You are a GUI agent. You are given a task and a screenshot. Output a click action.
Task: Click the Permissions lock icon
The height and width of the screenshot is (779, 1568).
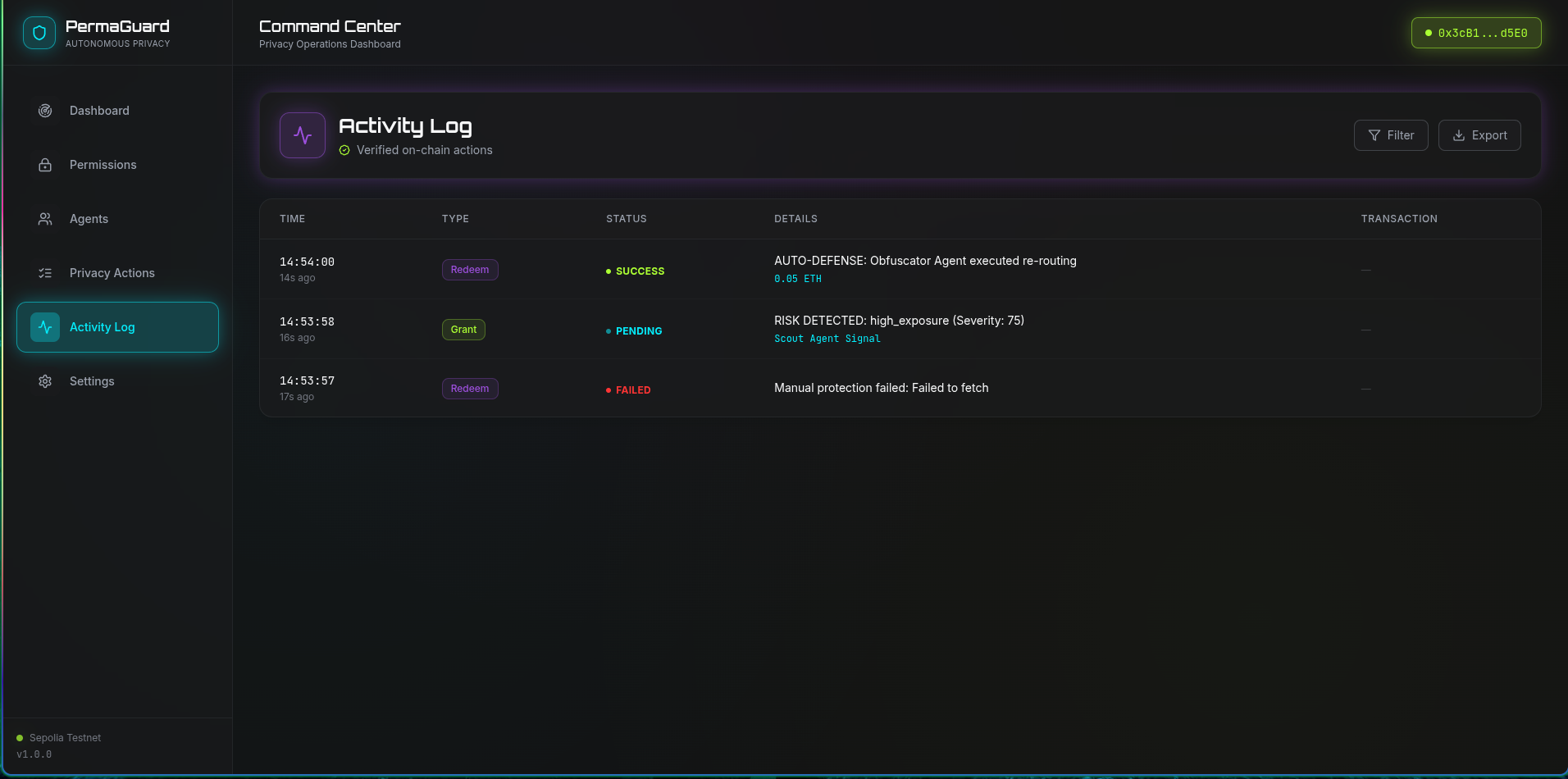(x=45, y=165)
